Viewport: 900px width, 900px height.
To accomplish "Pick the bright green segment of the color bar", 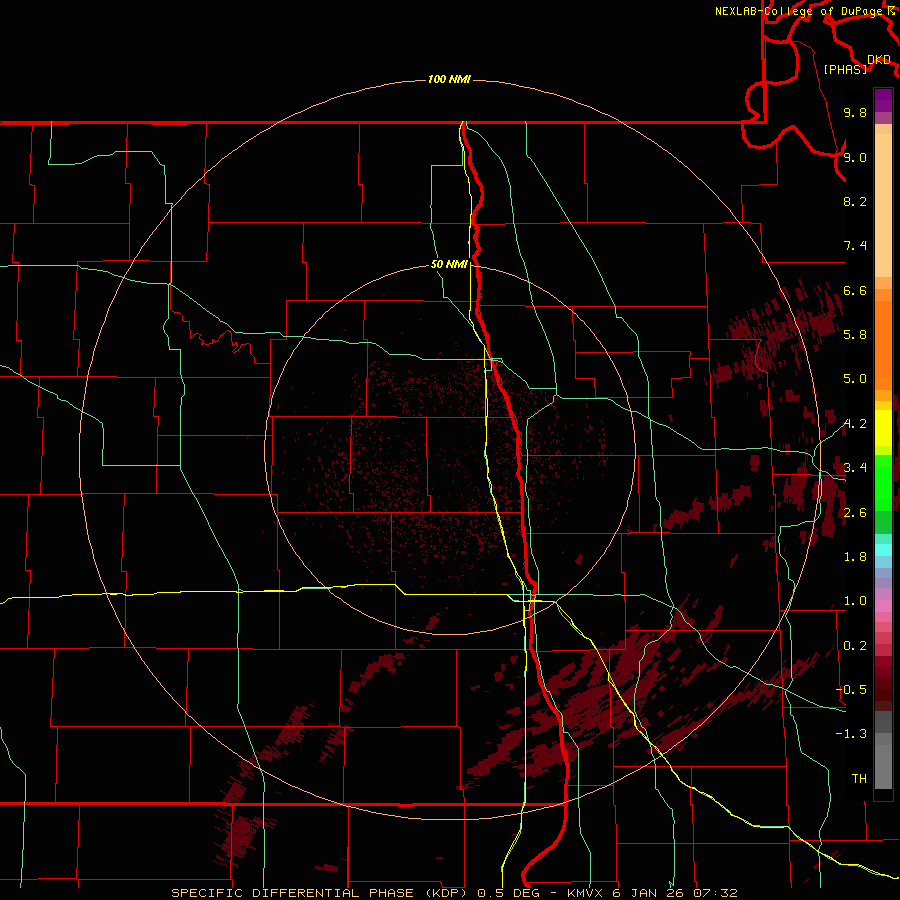I will (x=883, y=482).
